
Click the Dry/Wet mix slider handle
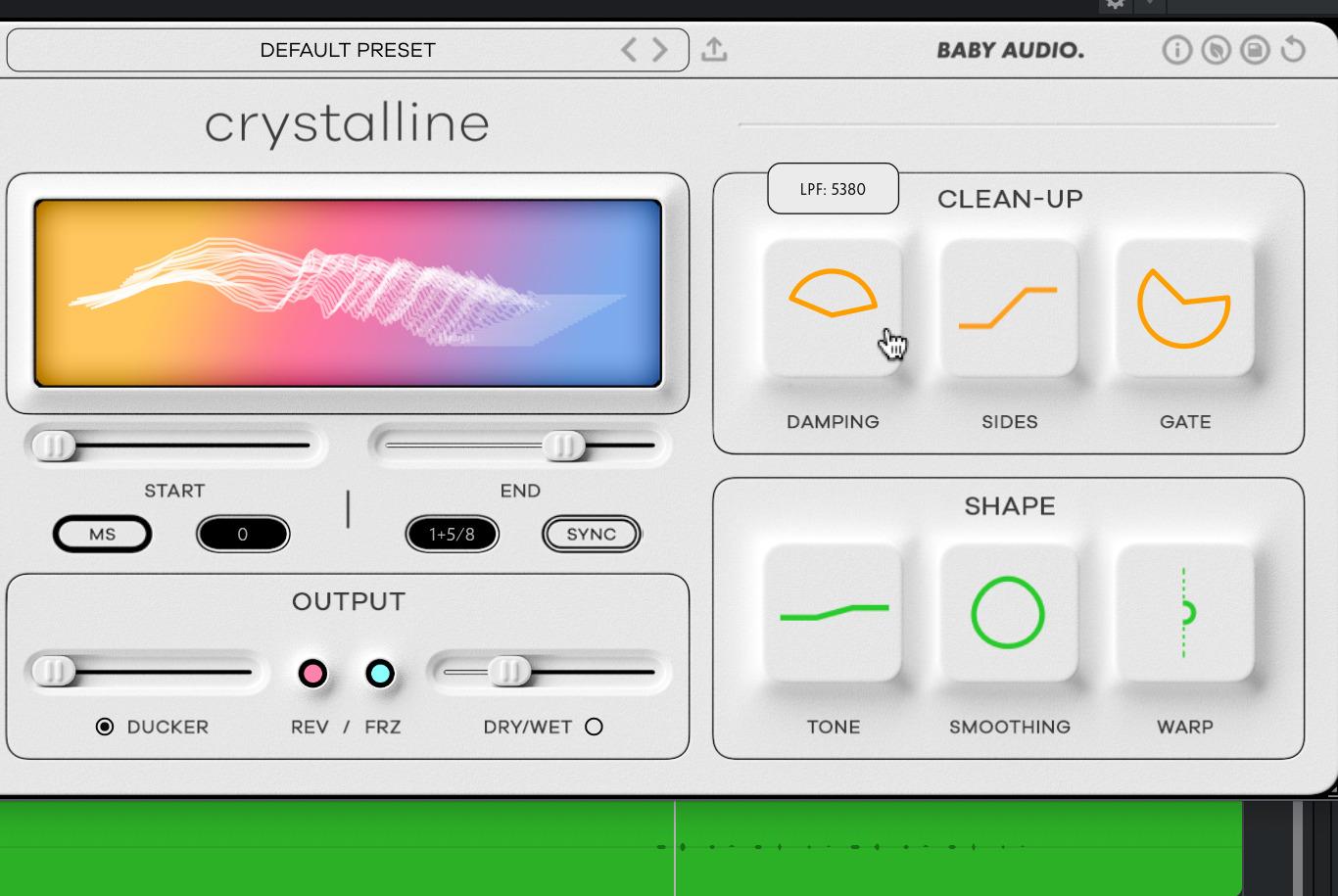coord(509,672)
